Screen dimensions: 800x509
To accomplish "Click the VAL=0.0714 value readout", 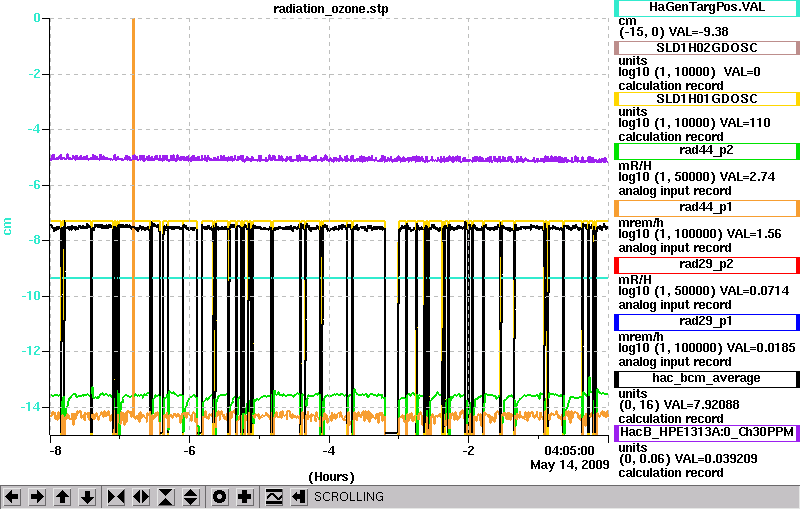I will point(754,291).
